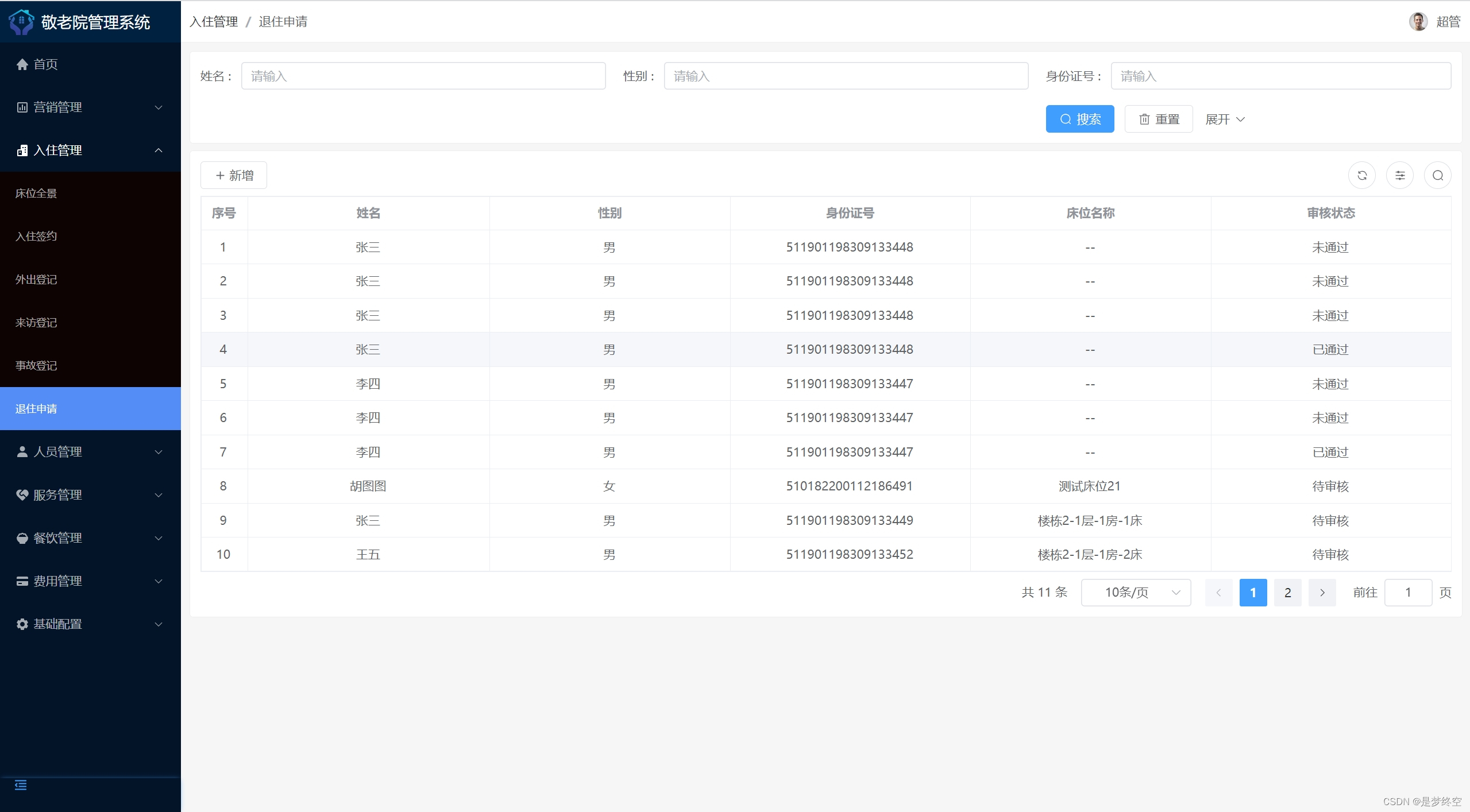Screen dimensions: 1470x812
Task: Expand the 营销管理 submenu chevron
Action: [x=159, y=107]
